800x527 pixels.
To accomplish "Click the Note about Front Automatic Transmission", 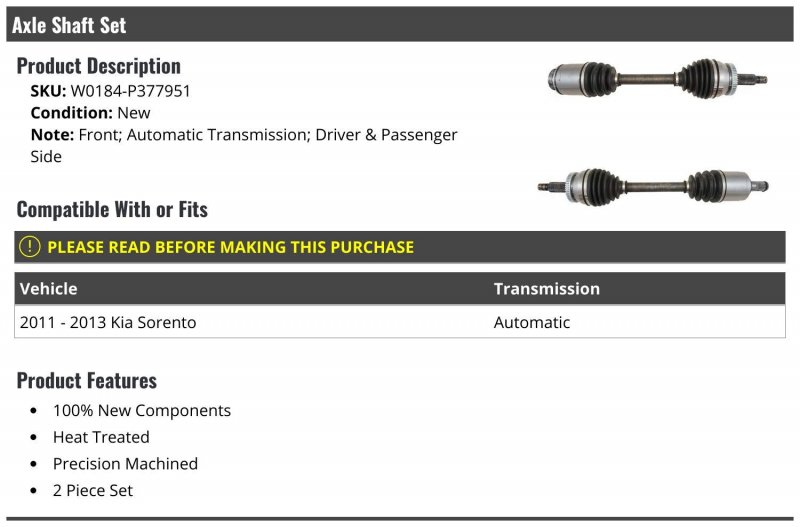I will (244, 145).
